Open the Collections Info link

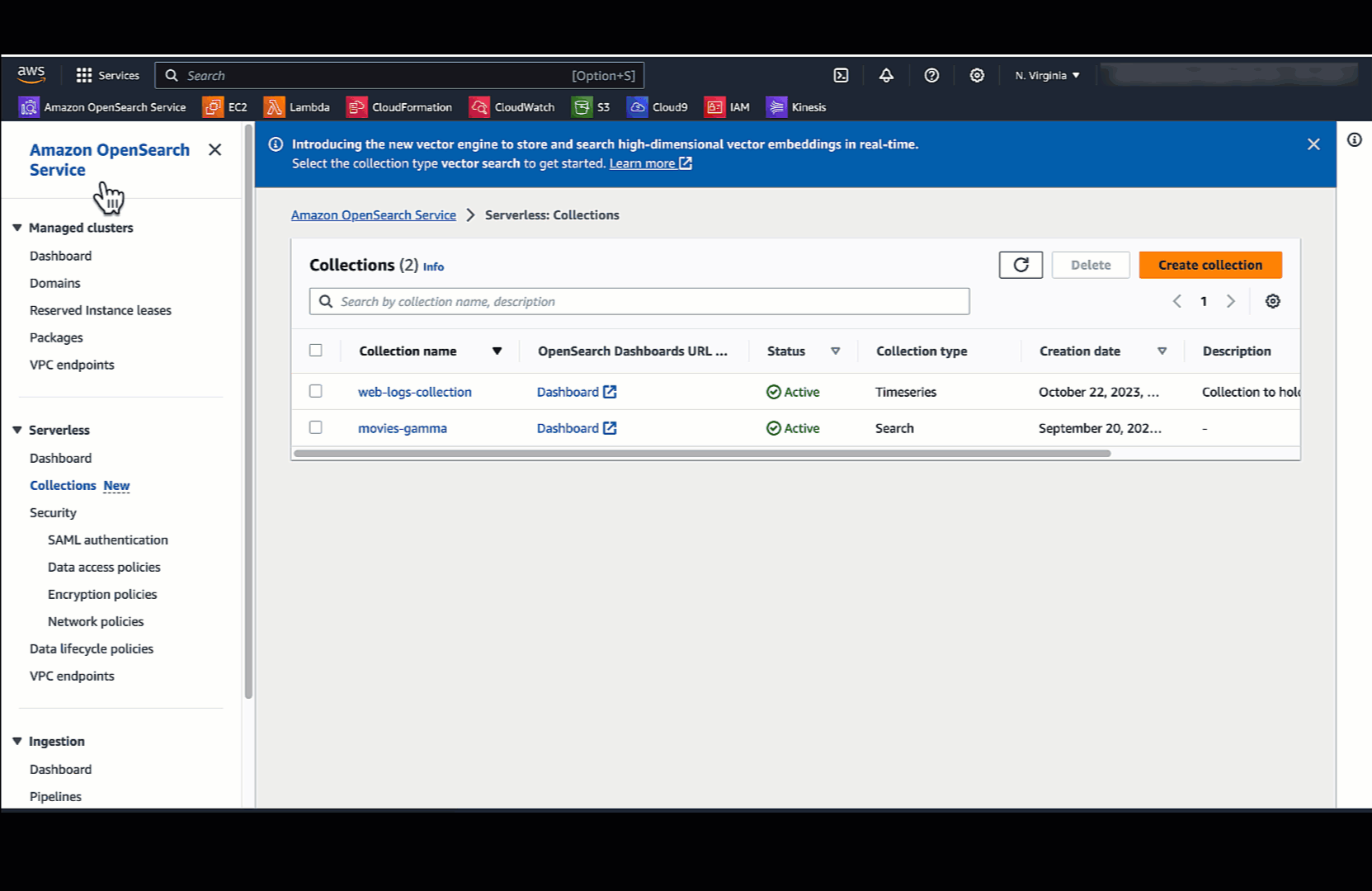433,266
